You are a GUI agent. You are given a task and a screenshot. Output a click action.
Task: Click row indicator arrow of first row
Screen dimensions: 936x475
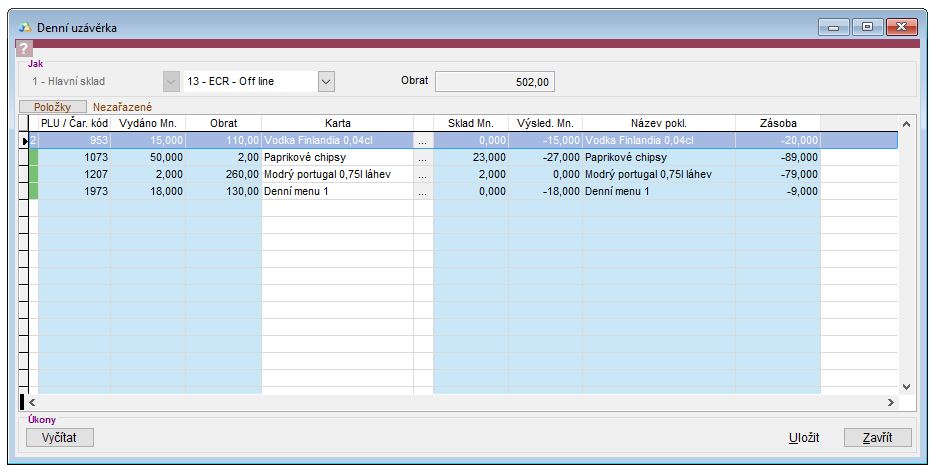(x=24, y=141)
